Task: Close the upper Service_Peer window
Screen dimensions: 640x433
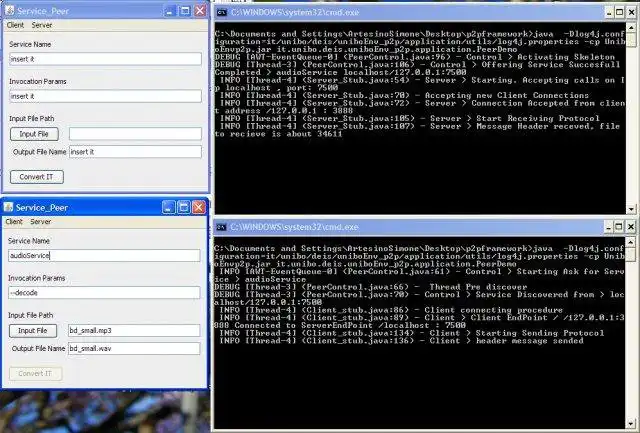Action: pos(200,11)
